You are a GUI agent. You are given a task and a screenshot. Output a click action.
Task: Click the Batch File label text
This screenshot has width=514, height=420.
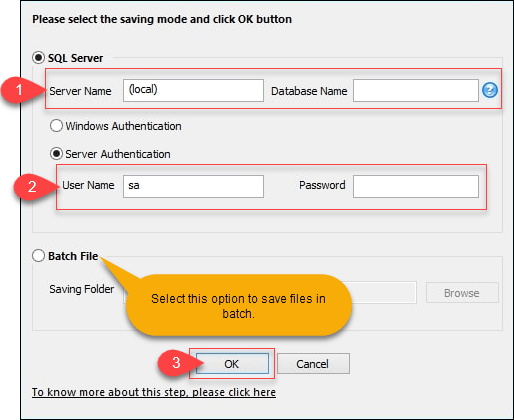tap(73, 256)
